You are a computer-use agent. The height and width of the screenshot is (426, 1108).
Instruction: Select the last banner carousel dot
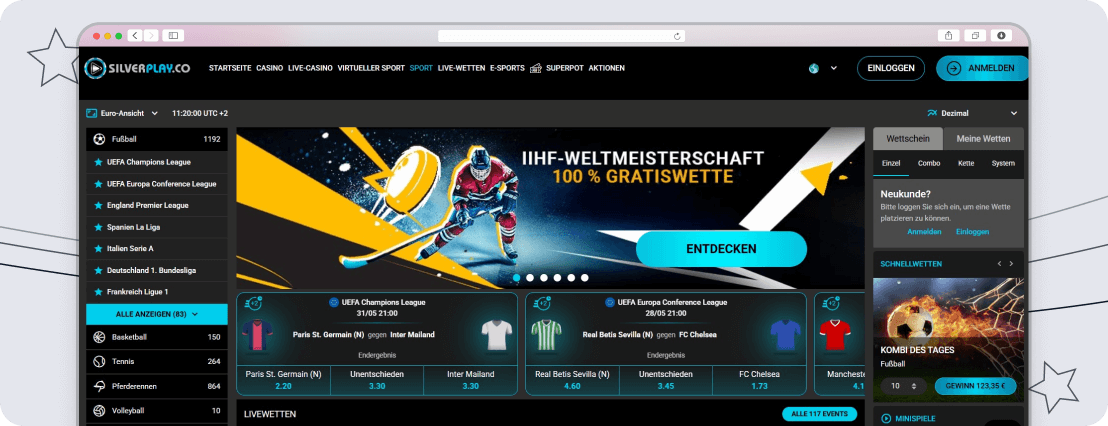[584, 278]
